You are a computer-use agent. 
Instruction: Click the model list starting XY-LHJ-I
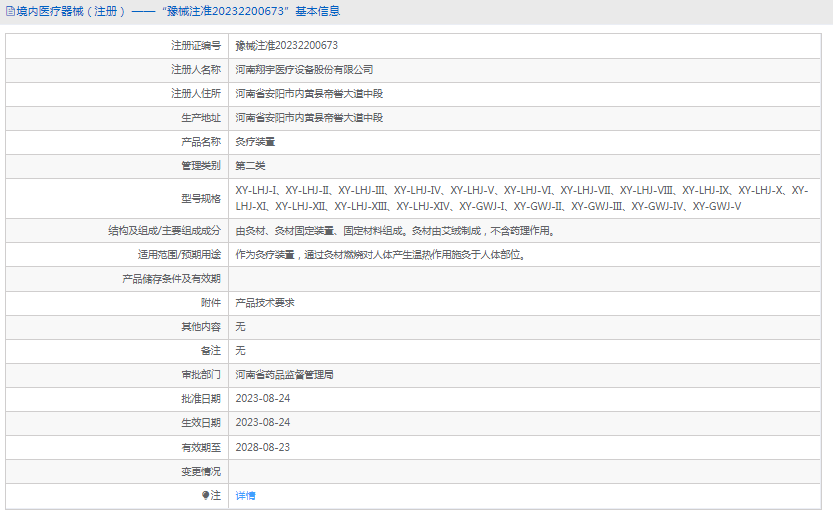tap(522, 198)
